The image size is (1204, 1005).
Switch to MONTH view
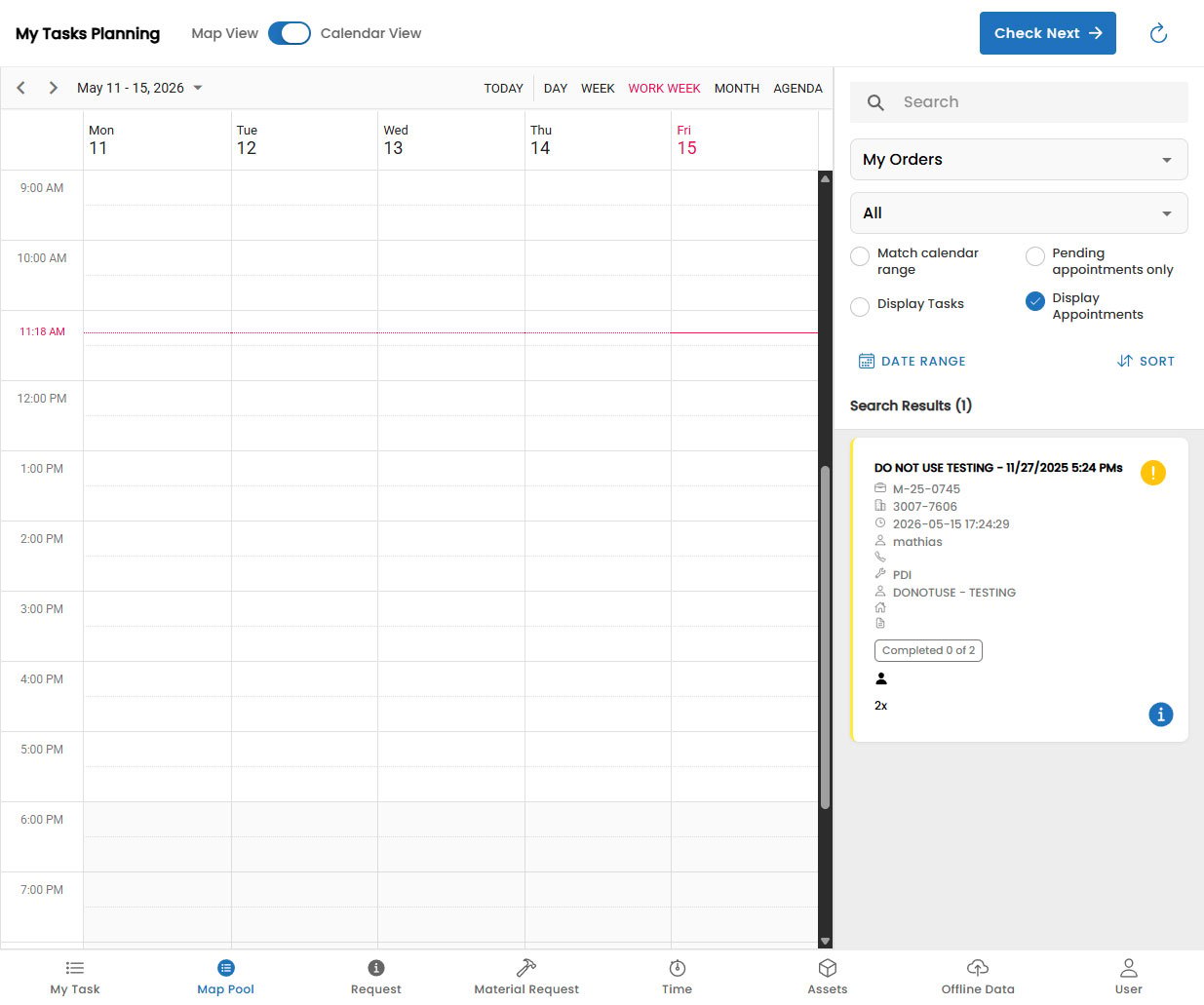(x=737, y=88)
